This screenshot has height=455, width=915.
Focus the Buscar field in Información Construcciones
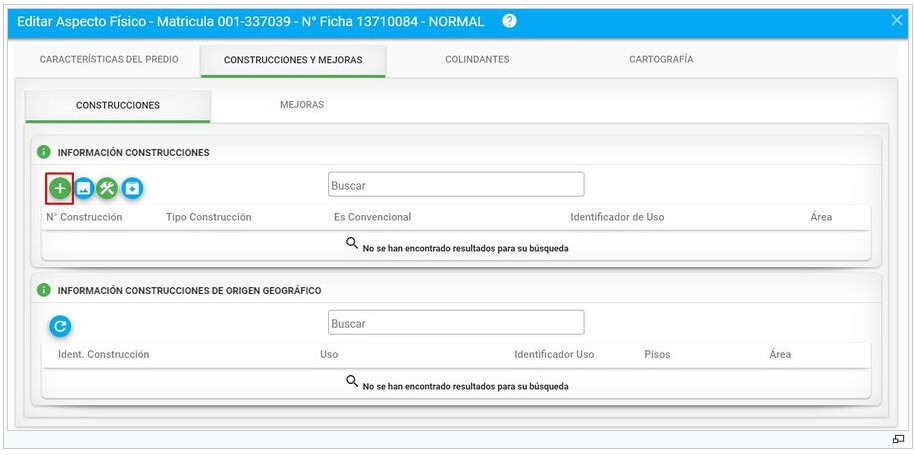(x=456, y=184)
